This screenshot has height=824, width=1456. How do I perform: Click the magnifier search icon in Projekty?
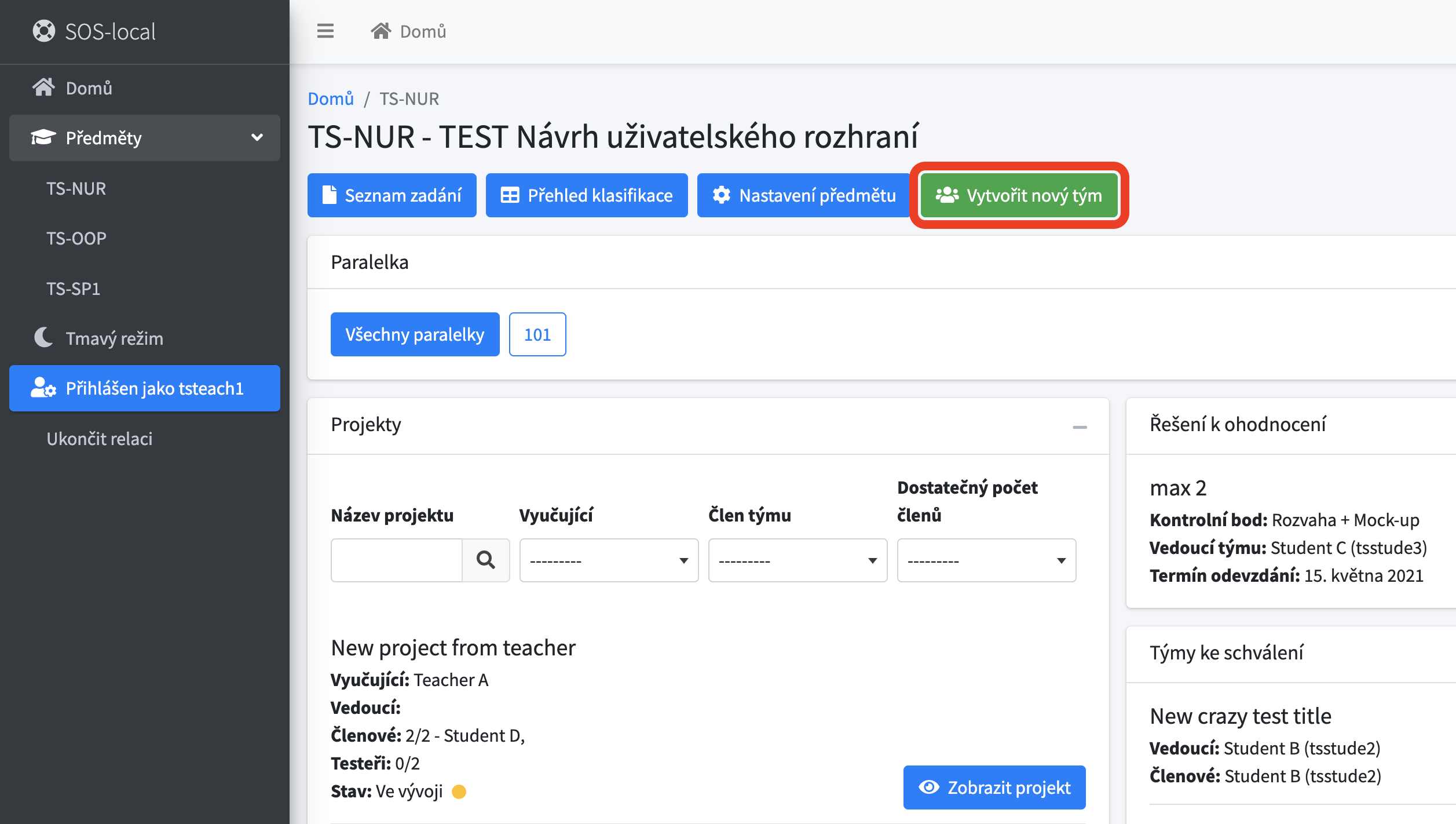pos(485,560)
